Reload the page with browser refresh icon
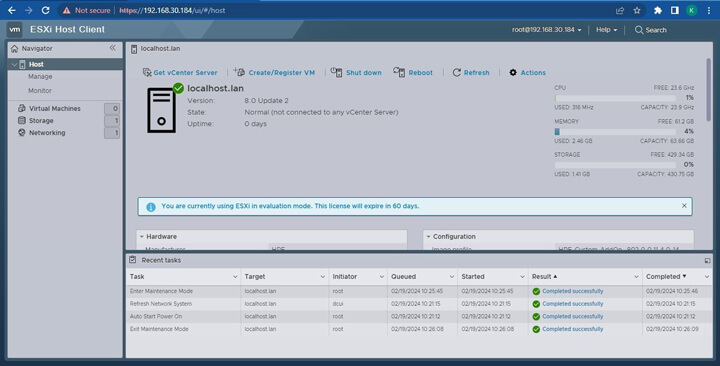Image resolution: width=720 pixels, height=366 pixels. pyautogui.click(x=45, y=10)
